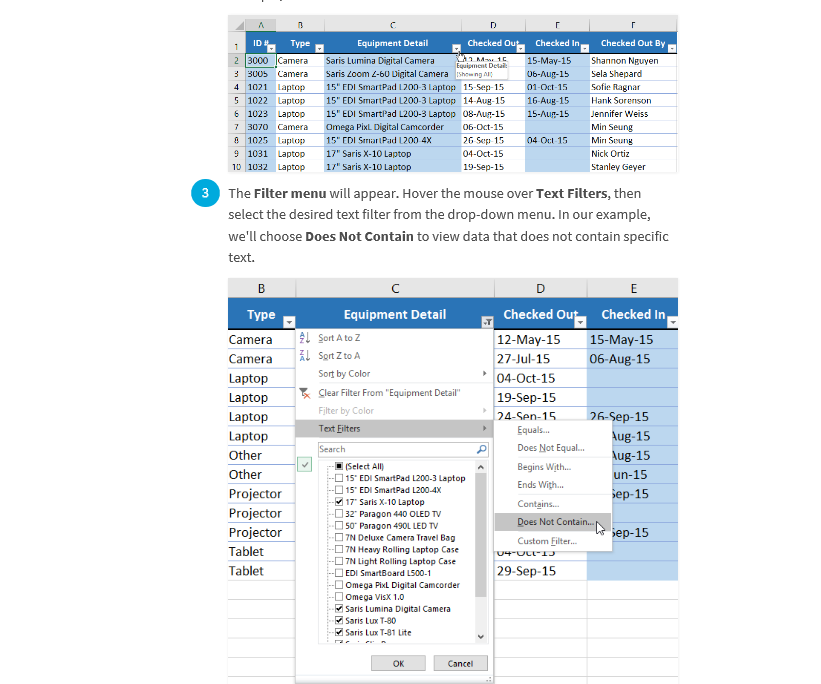Click the Sort Z to A icon
This screenshot has height=684, width=821.
(x=305, y=356)
